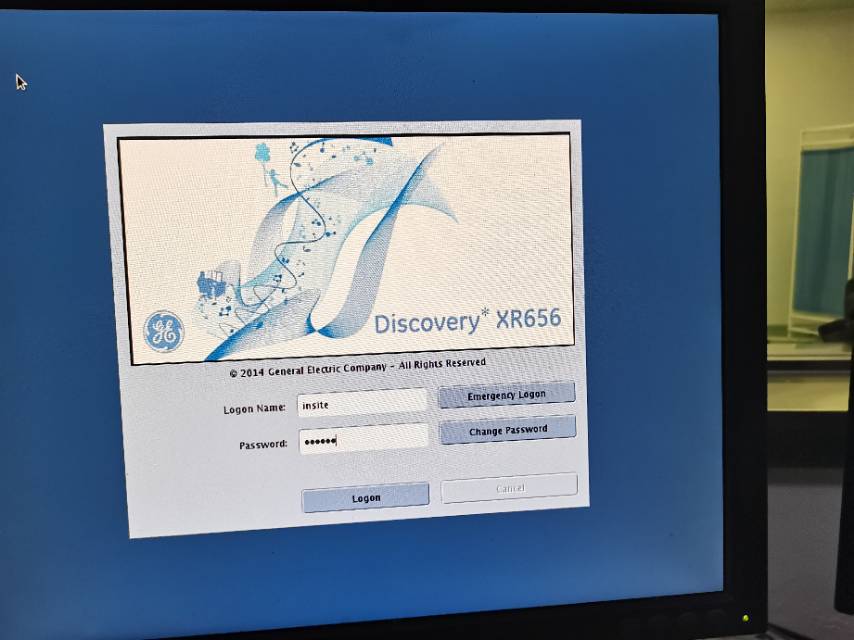Screen dimensions: 854x640
Task: Click the 2014 General Electric copyright text
Action: pyautogui.click(x=357, y=367)
